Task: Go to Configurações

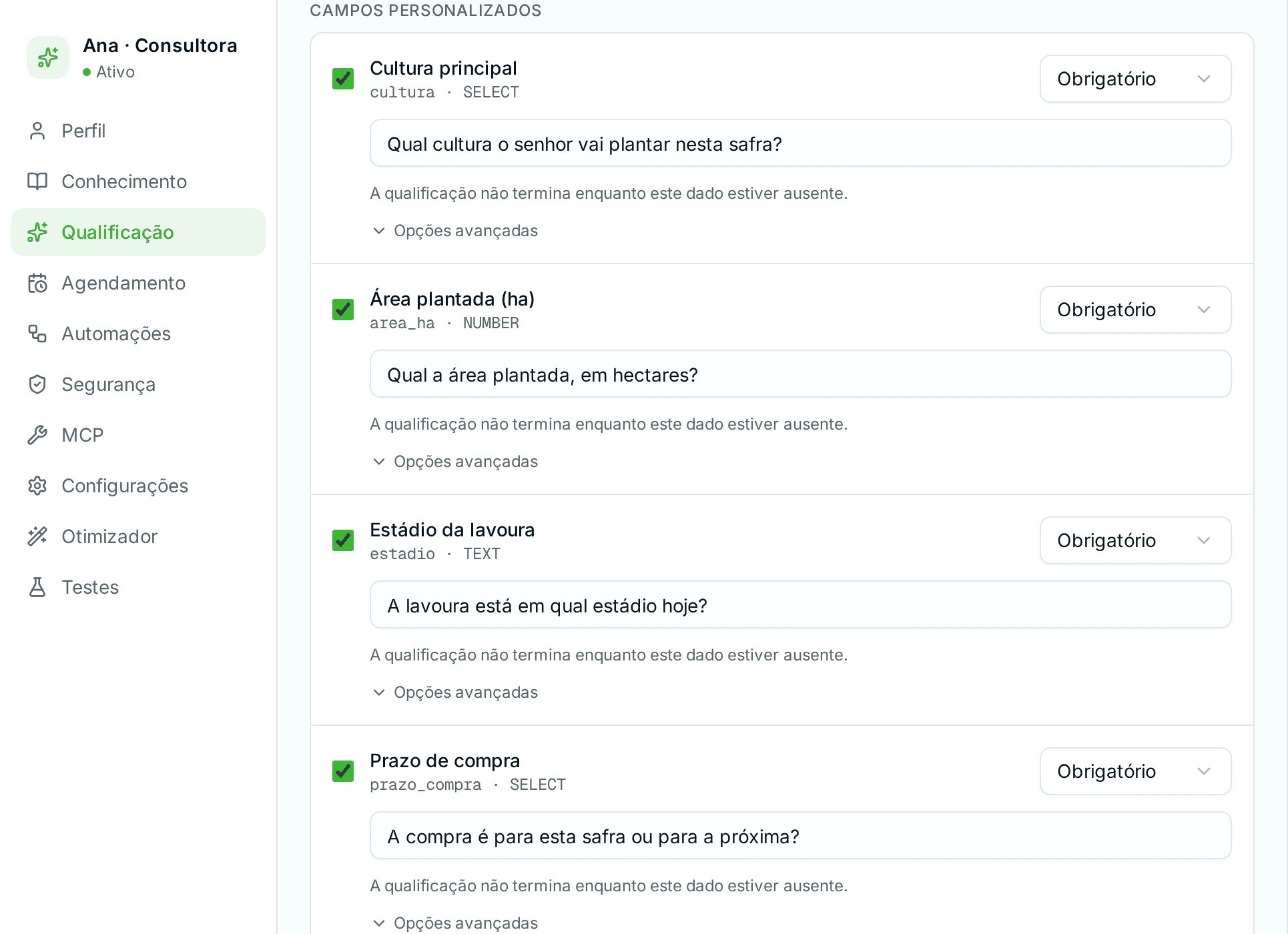Action: (x=138, y=486)
